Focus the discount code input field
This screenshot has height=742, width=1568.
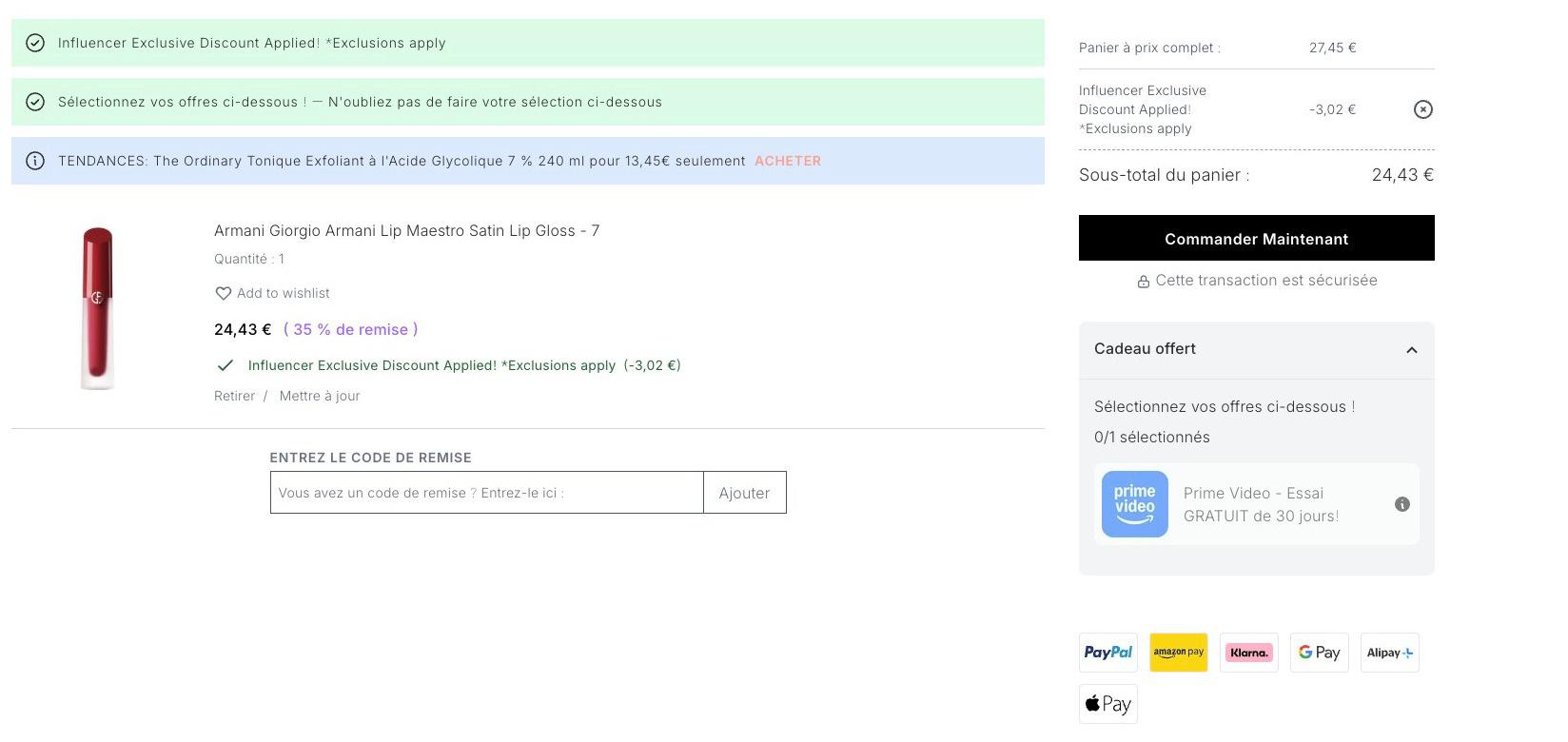pyautogui.click(x=487, y=493)
